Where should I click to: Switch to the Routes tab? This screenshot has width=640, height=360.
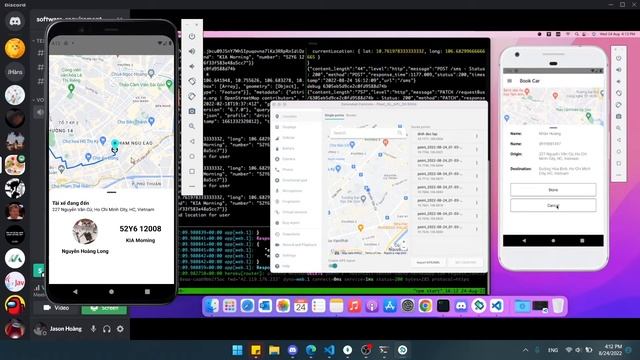351,116
